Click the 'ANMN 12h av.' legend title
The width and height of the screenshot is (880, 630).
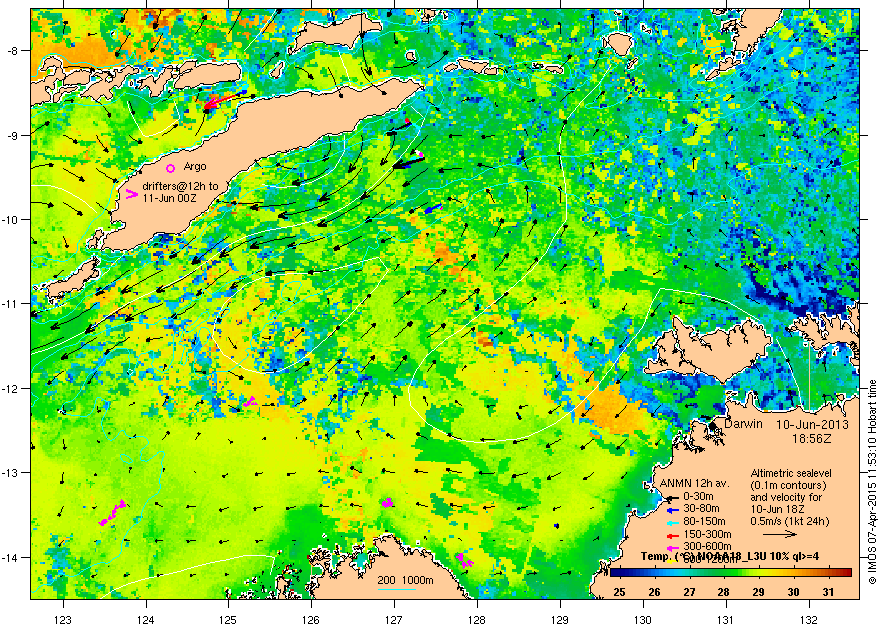click(x=694, y=484)
